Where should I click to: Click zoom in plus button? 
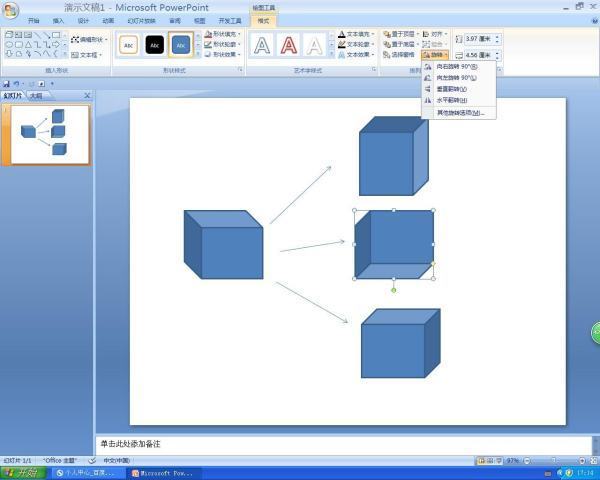tap(582, 460)
